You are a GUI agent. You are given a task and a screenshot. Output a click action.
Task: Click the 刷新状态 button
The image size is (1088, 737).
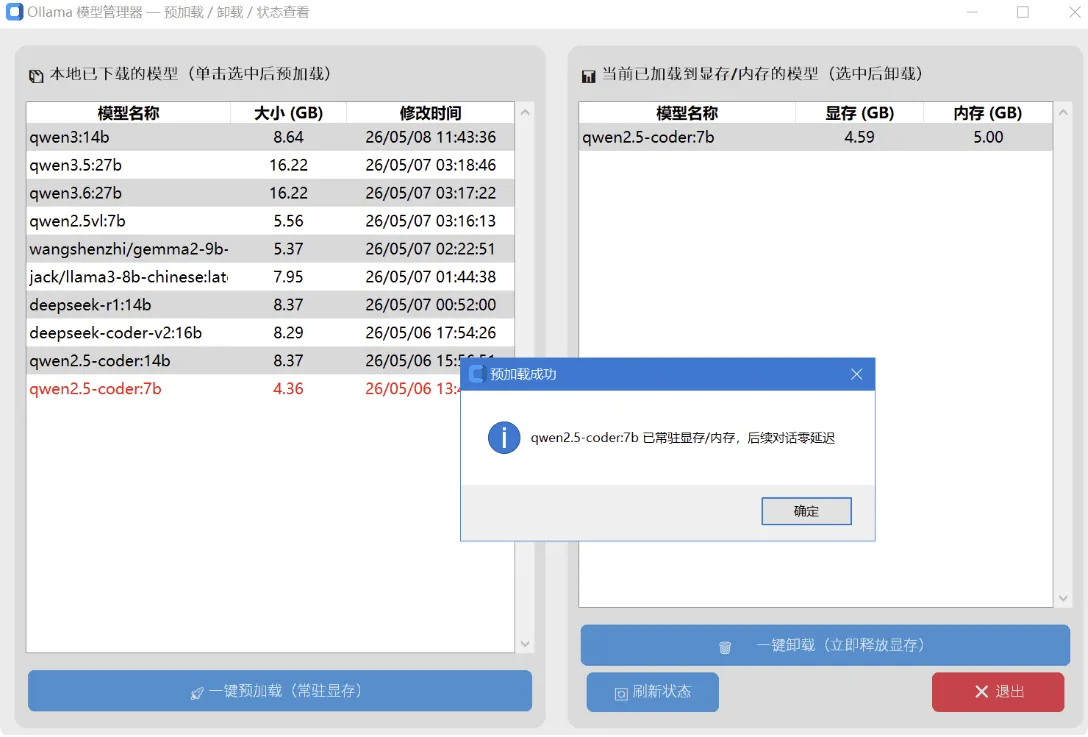[652, 692]
